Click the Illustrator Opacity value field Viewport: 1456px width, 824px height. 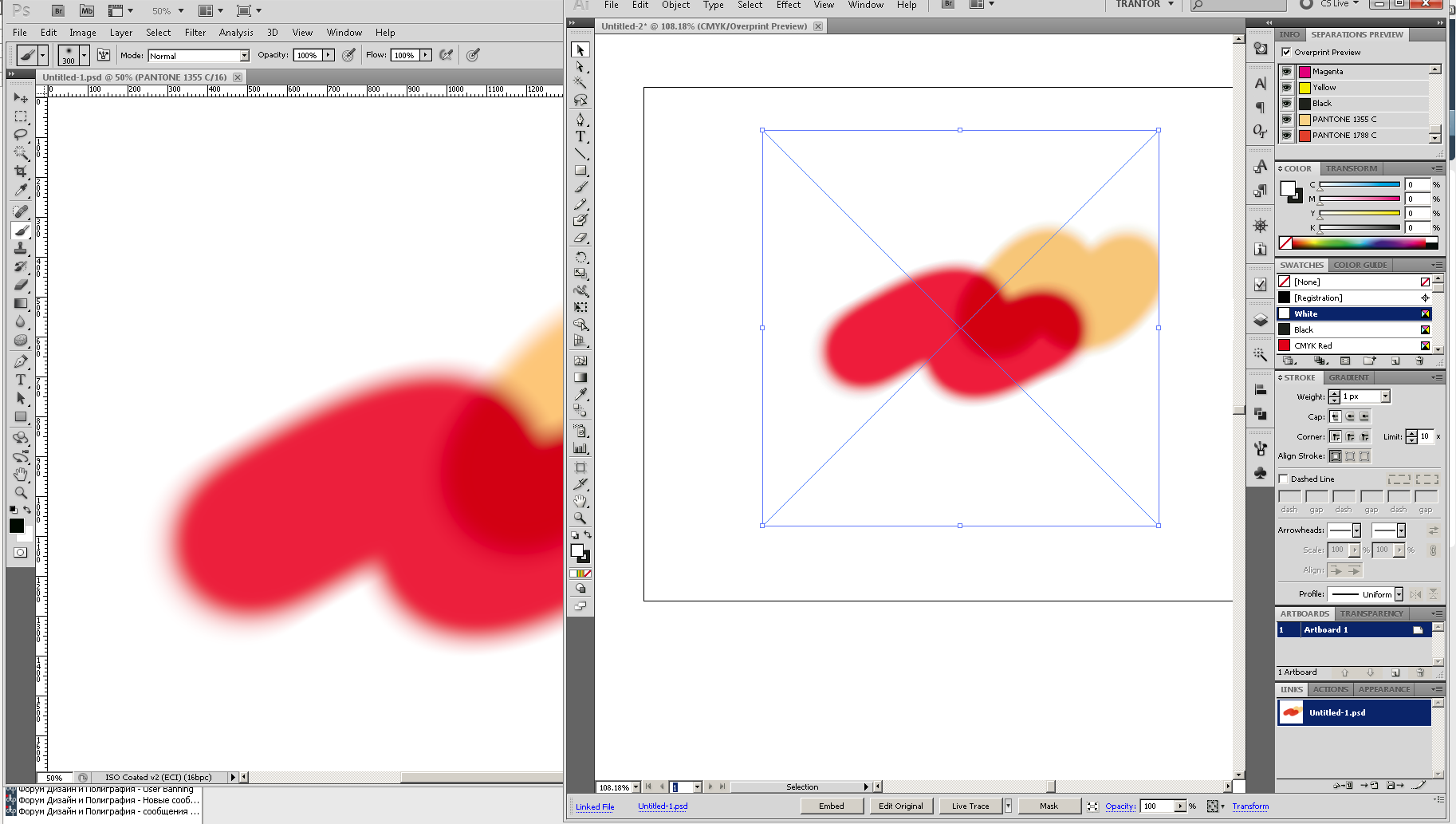(1159, 806)
